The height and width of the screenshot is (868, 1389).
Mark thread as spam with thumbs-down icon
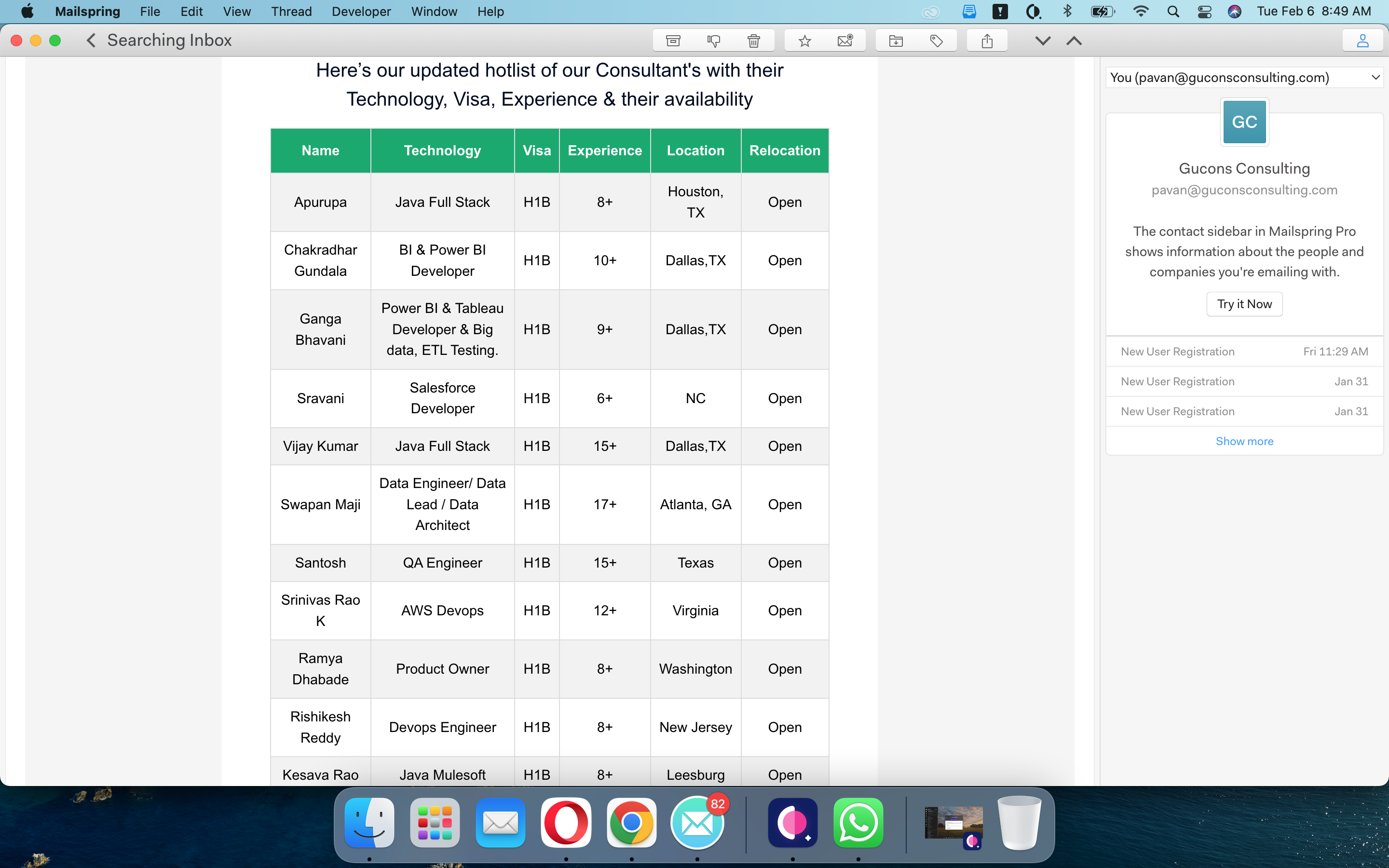click(713, 41)
